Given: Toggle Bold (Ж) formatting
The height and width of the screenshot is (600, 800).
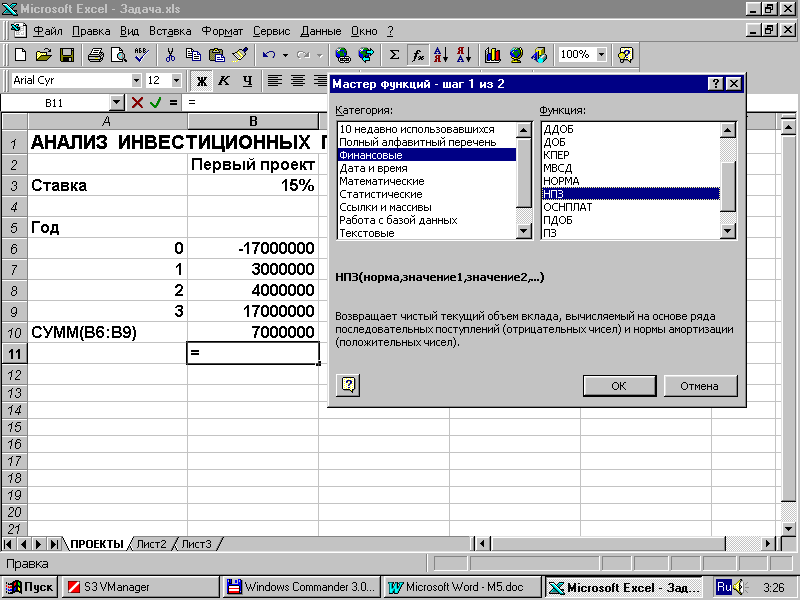Looking at the screenshot, I should (x=202, y=81).
